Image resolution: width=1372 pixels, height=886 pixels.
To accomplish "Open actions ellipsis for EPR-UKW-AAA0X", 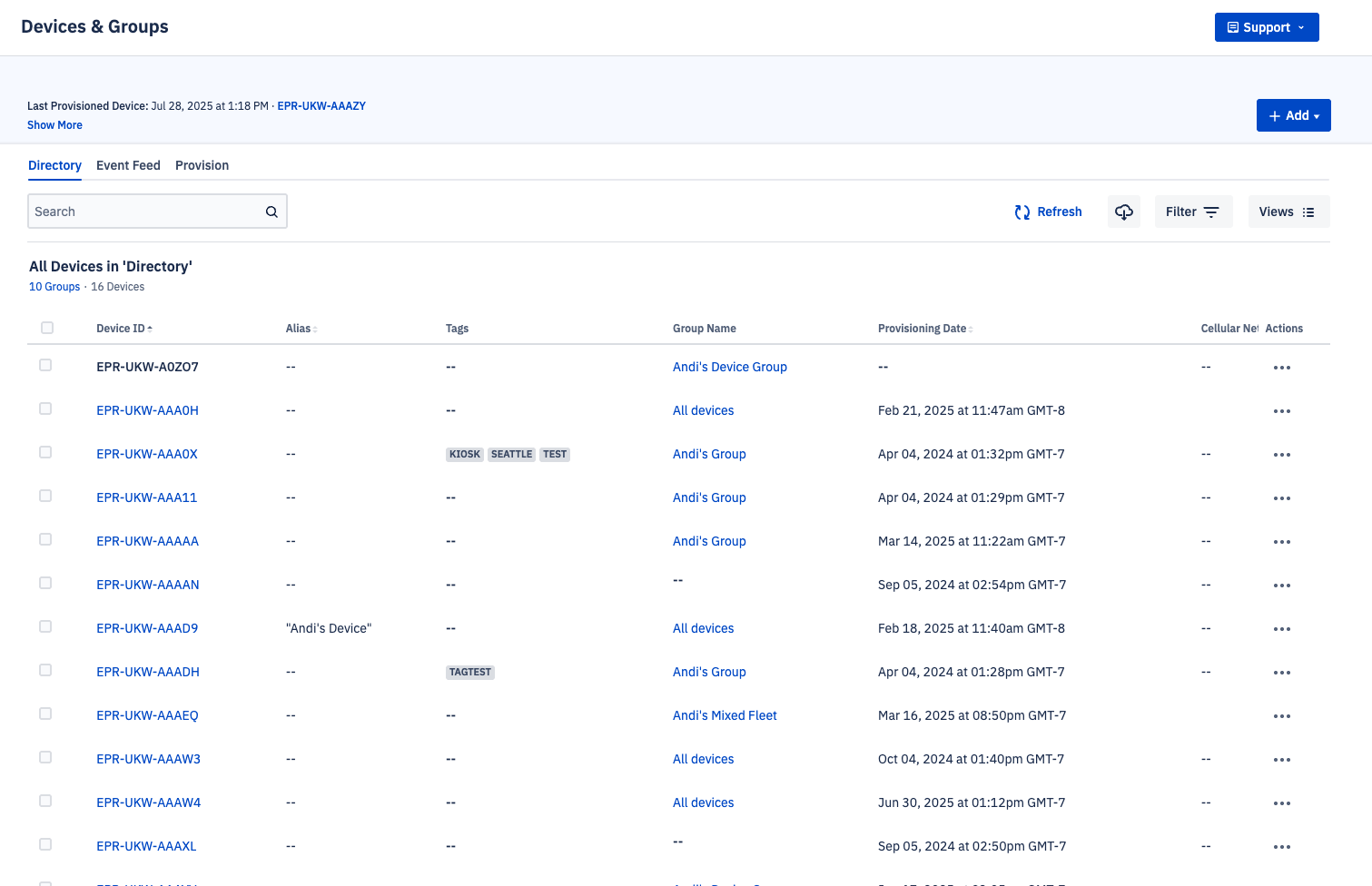I will click(x=1281, y=455).
